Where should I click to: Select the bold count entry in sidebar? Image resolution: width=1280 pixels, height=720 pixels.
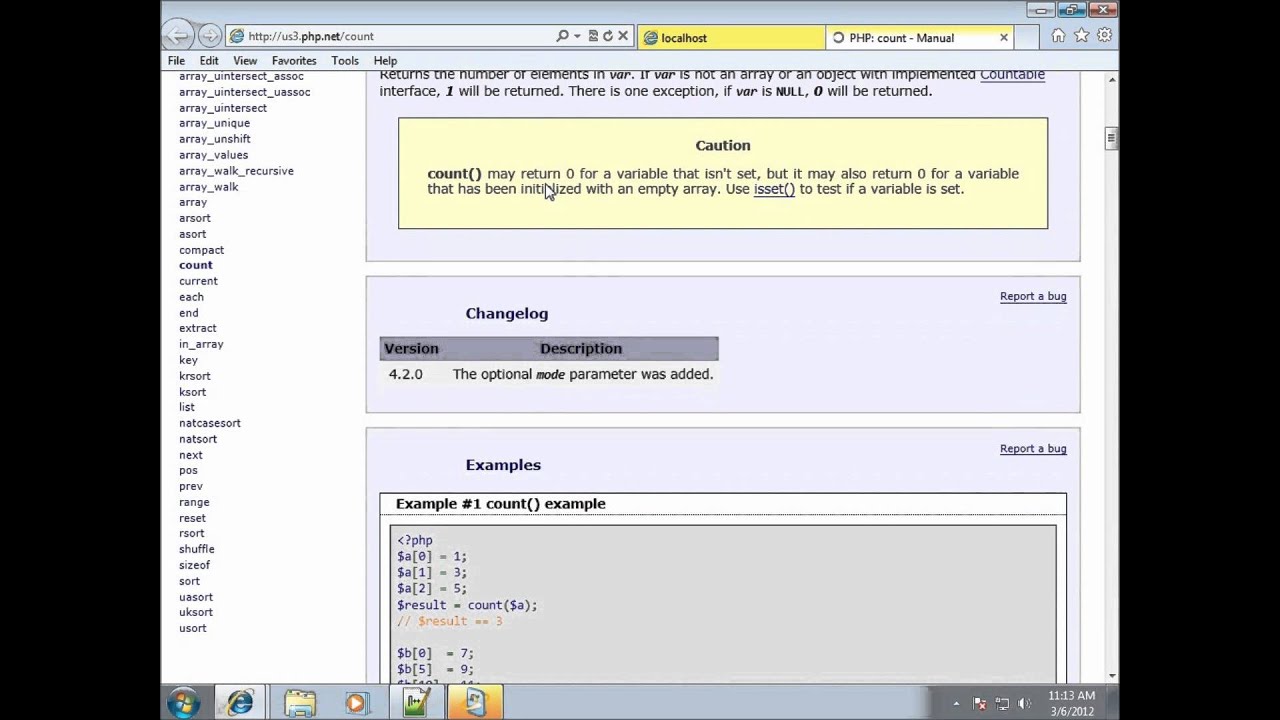click(195, 265)
